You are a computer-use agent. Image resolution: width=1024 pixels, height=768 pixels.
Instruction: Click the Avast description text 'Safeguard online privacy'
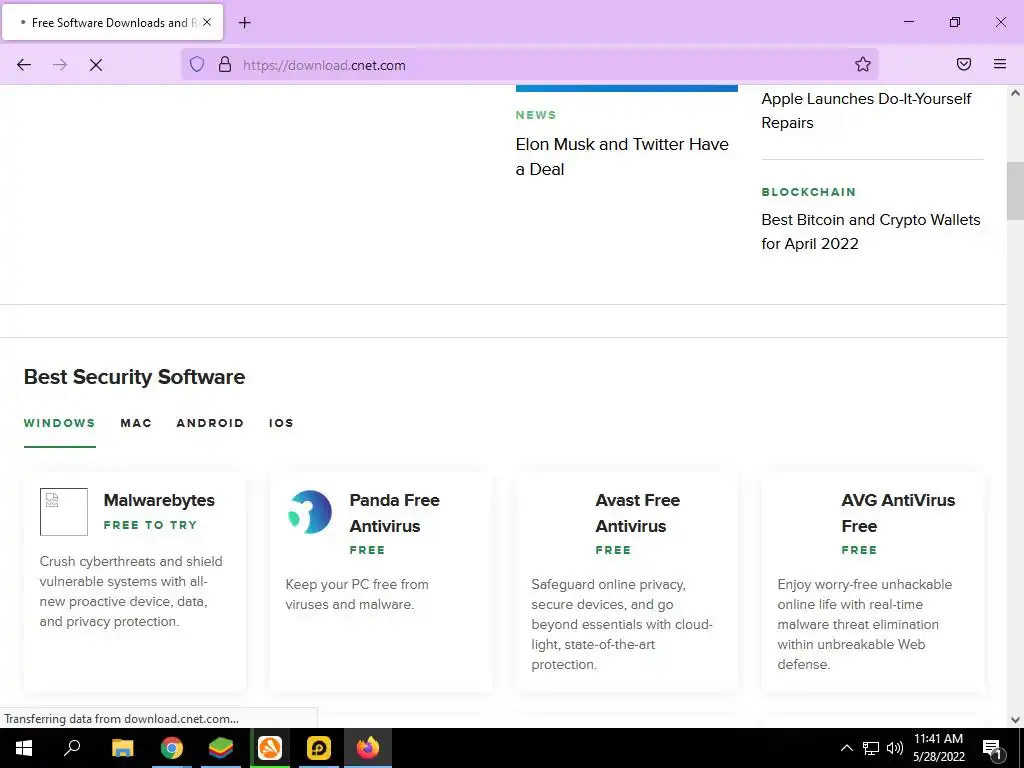tap(609, 584)
